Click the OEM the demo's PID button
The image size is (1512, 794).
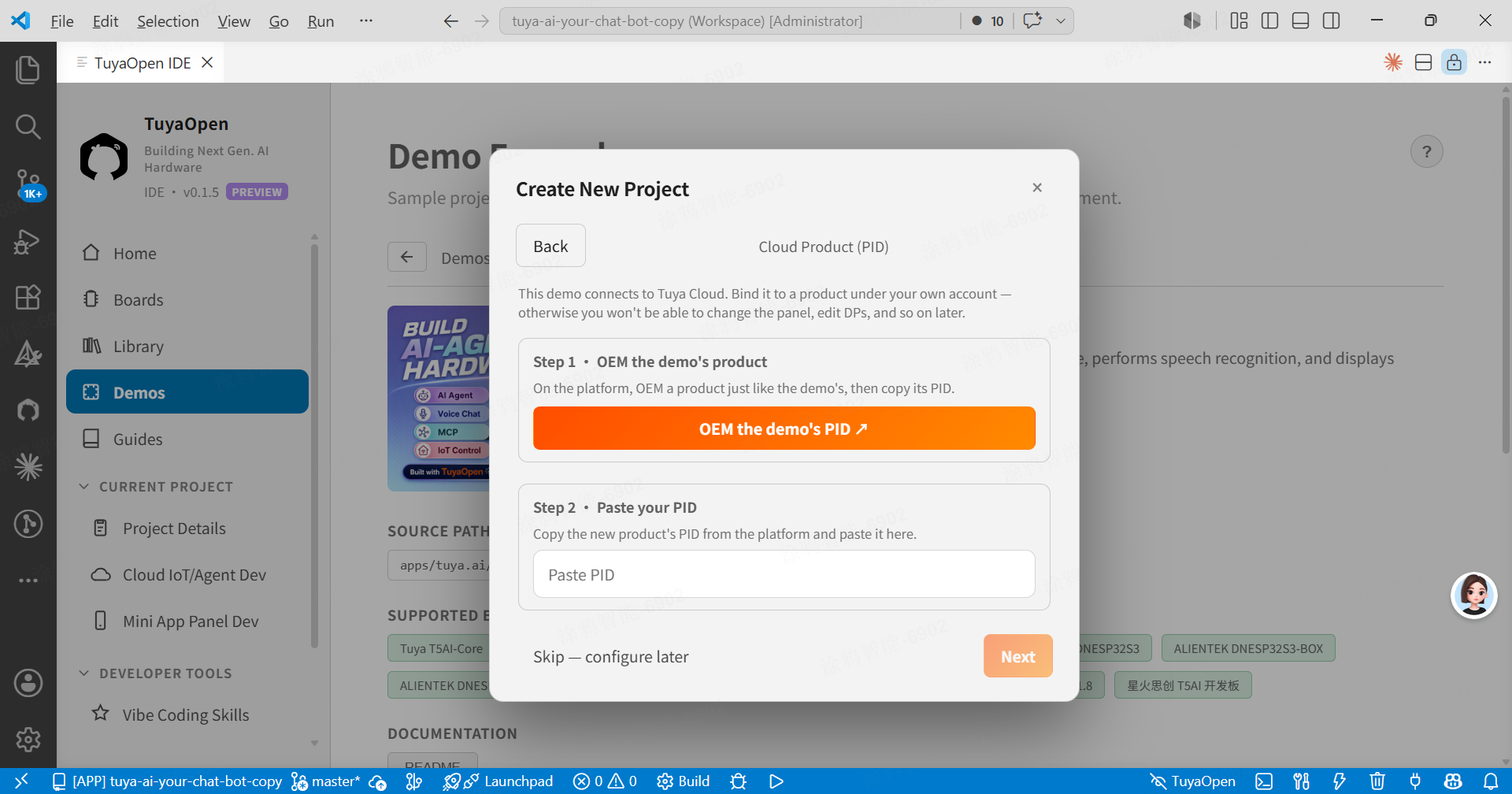coord(784,429)
